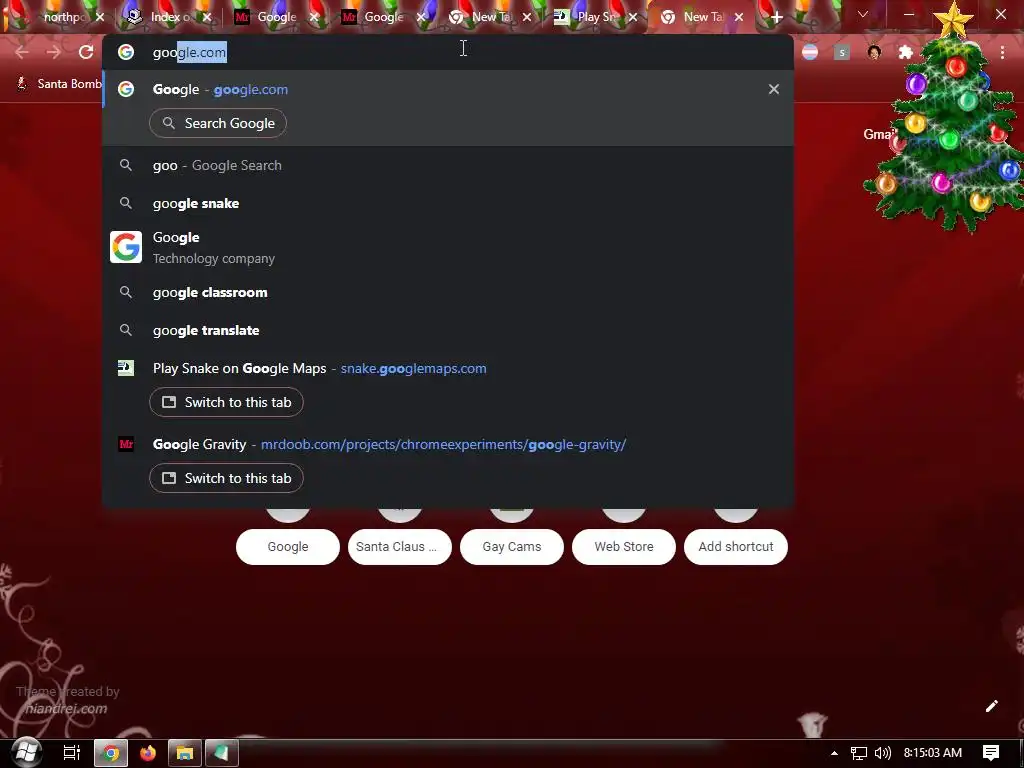The height and width of the screenshot is (768, 1024).
Task: Open the volume control
Action: (x=883, y=753)
